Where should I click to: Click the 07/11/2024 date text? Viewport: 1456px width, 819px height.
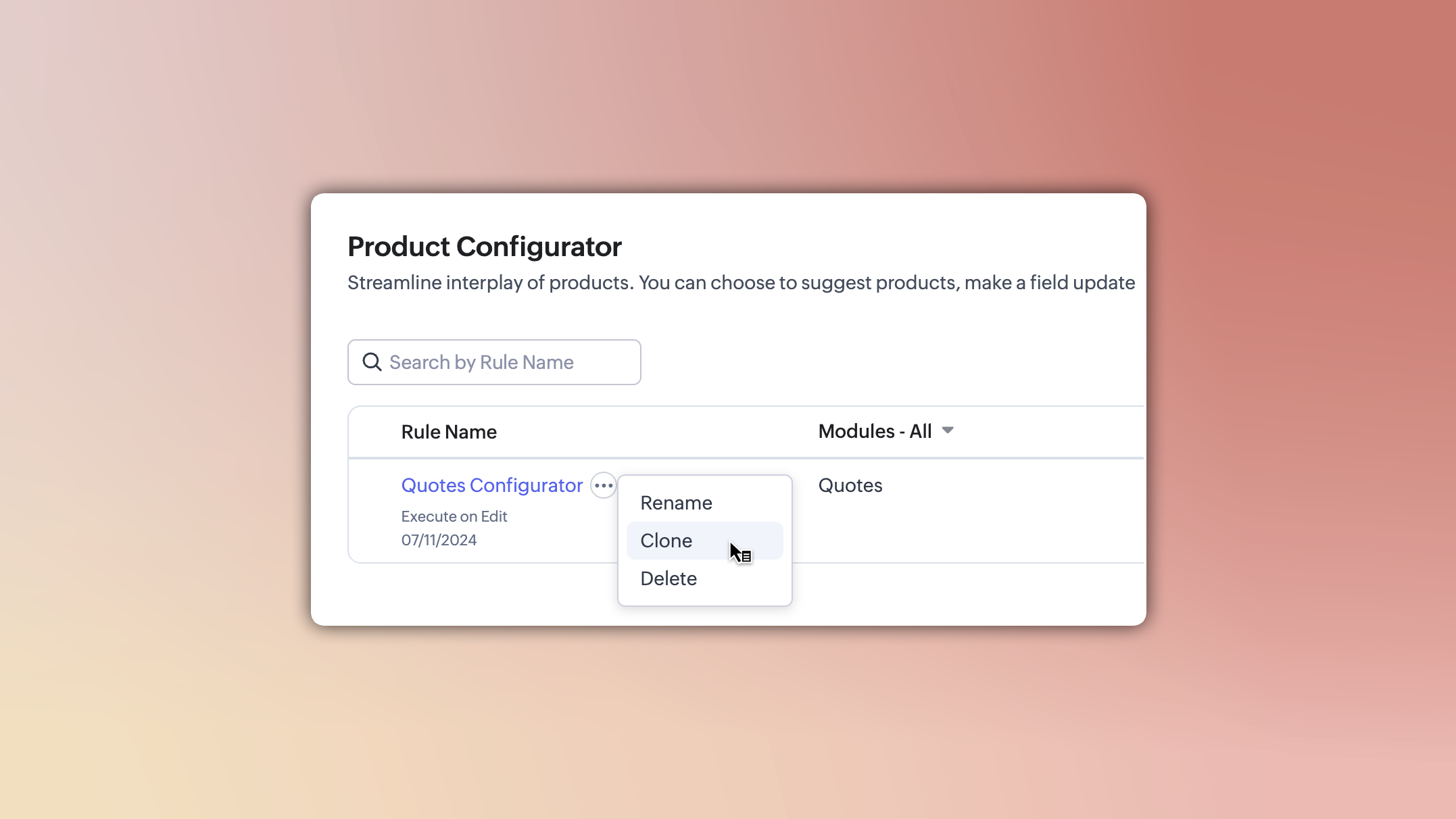pos(439,540)
